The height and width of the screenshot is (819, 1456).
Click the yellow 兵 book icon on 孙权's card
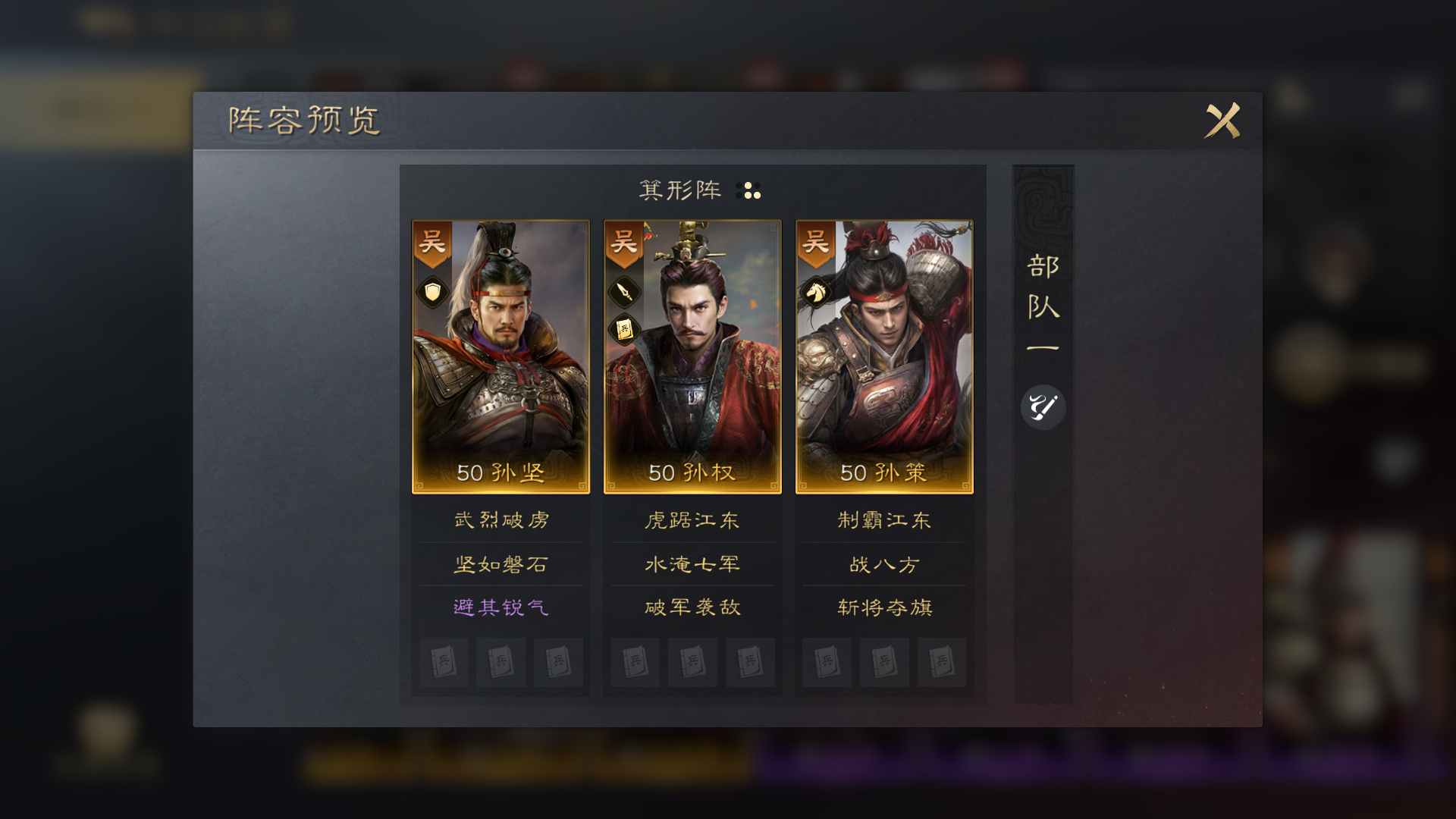(624, 329)
